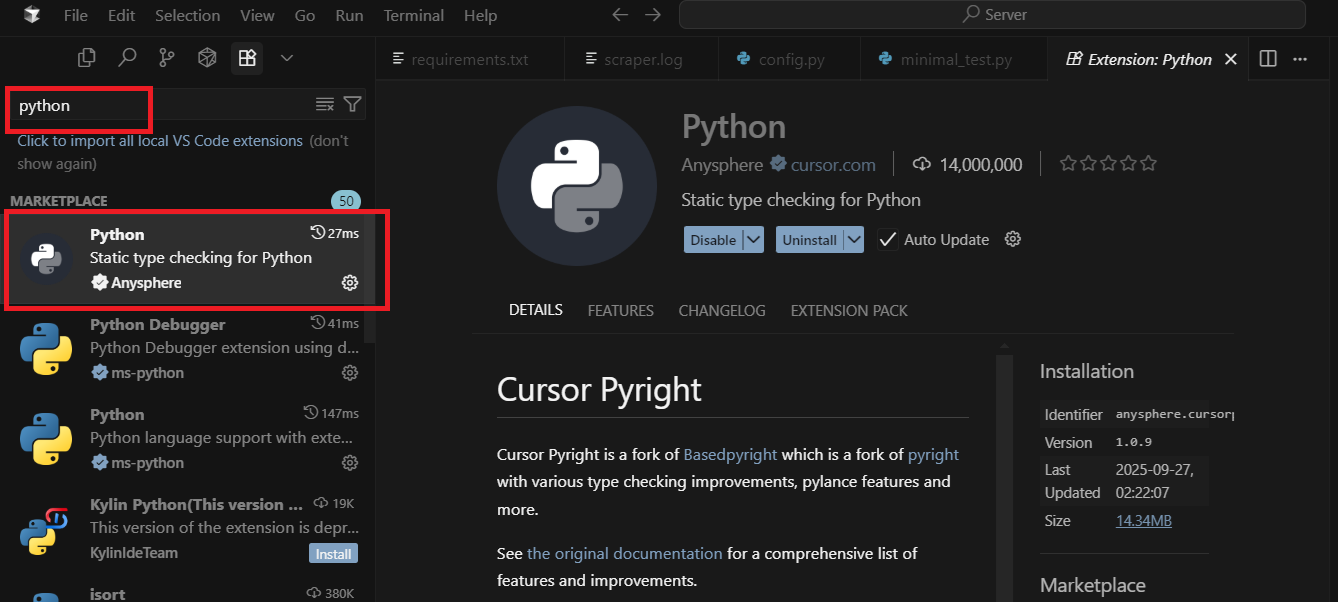Open the Search view icon

coord(127,58)
